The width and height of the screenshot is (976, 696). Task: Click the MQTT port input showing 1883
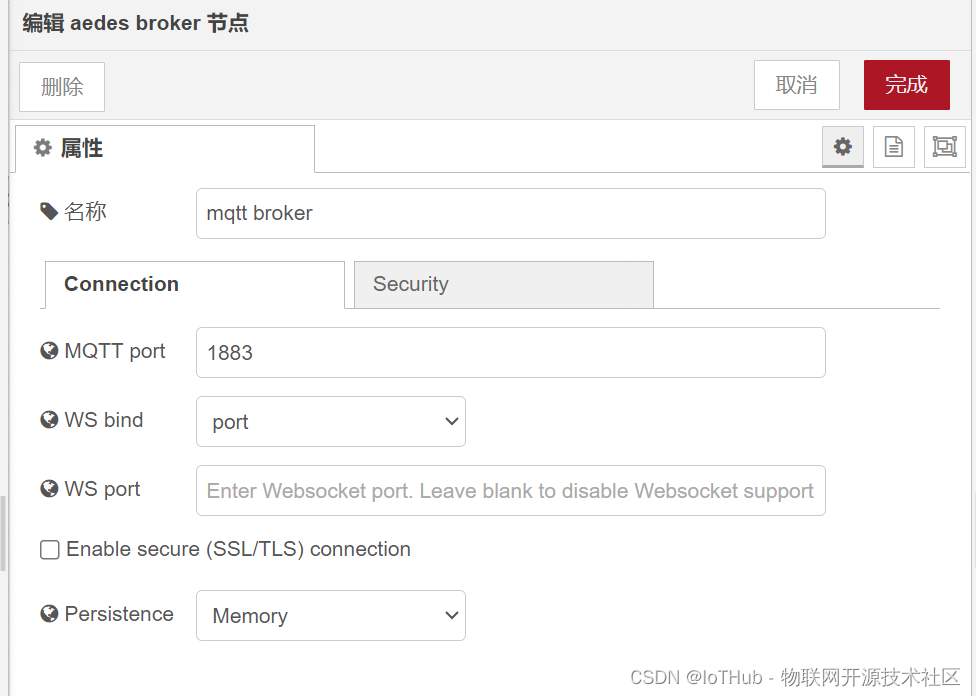(510, 352)
